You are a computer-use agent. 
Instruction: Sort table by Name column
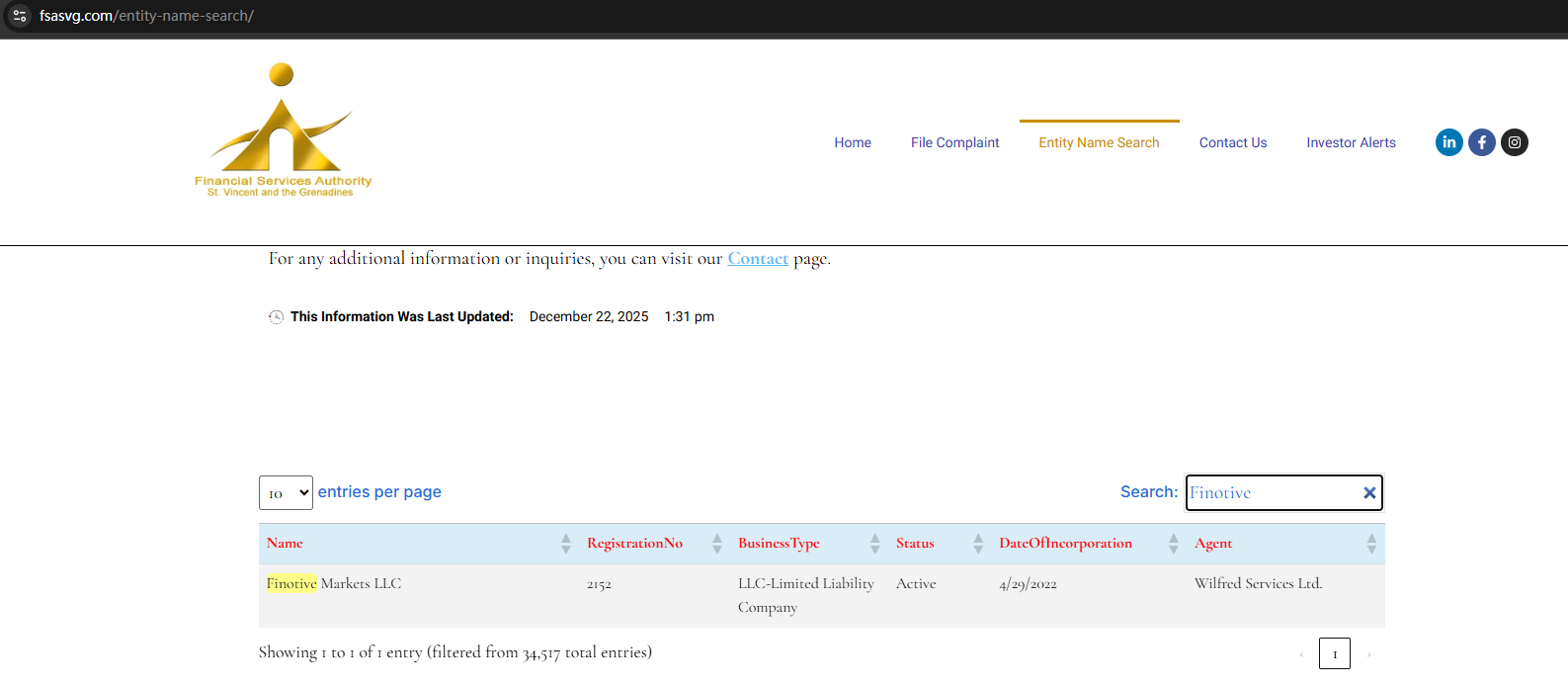coord(285,544)
